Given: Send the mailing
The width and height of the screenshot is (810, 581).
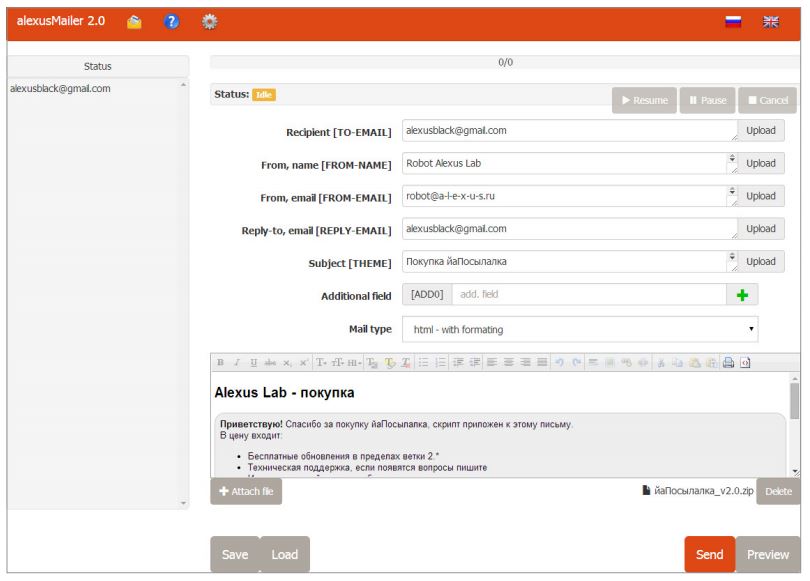Looking at the screenshot, I should point(709,554).
